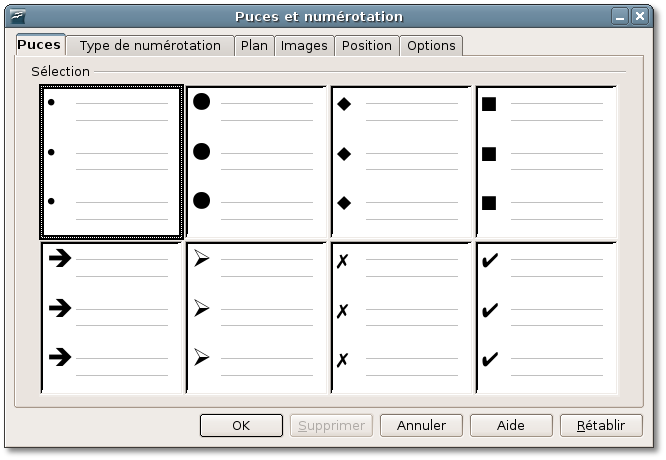666x460 pixels.
Task: Choose the bold right arrow bullet style
Action: [x=112, y=318]
